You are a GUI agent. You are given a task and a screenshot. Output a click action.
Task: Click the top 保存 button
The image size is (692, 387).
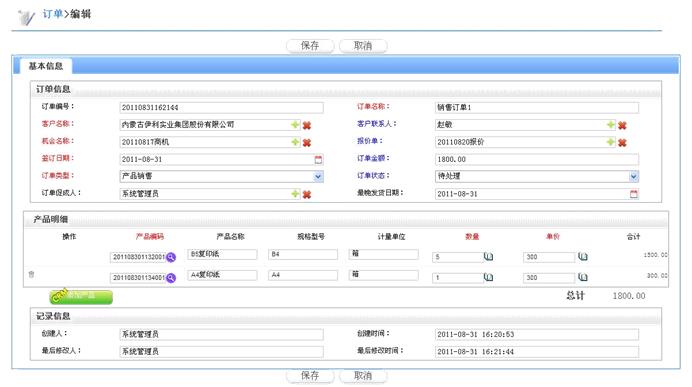[x=310, y=45]
